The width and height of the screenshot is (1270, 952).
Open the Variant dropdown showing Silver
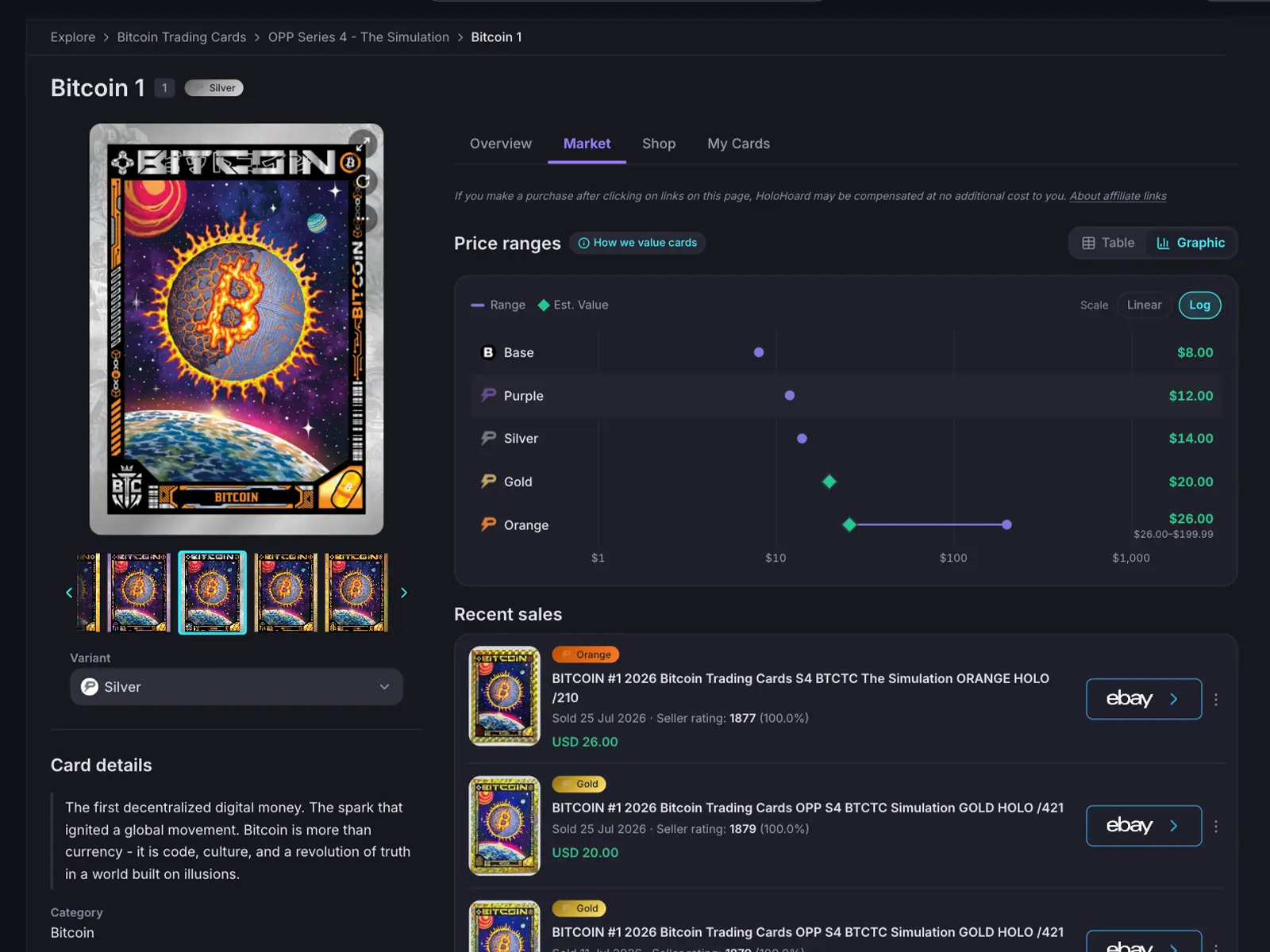(237, 686)
